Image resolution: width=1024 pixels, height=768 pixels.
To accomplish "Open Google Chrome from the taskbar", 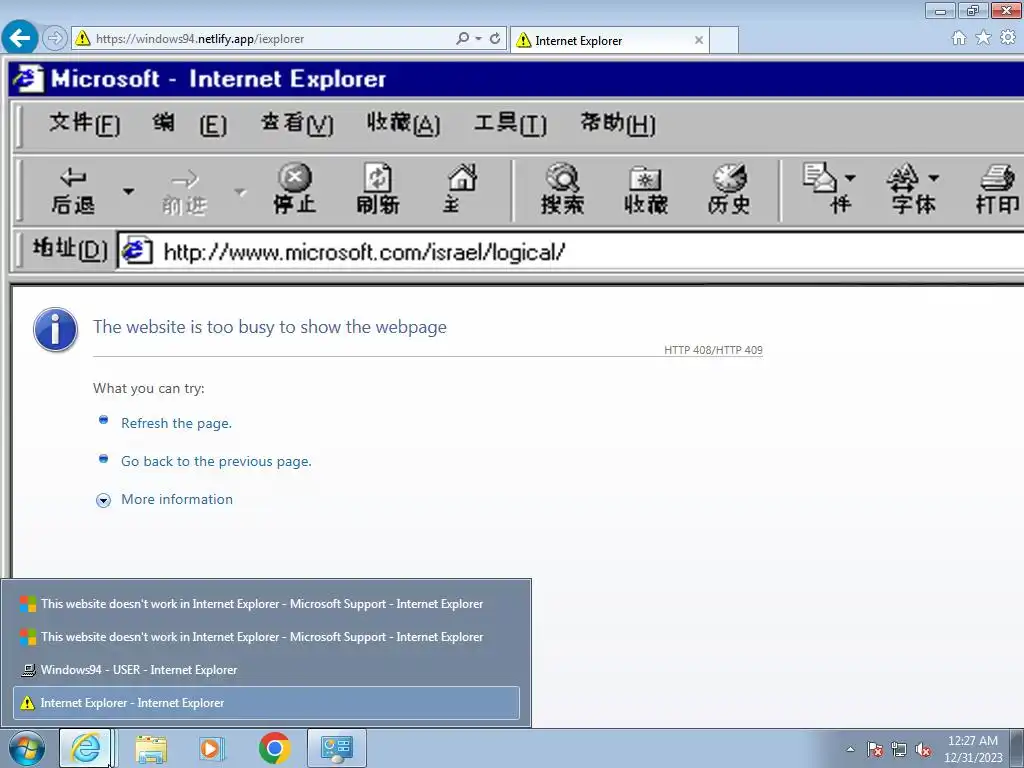I will click(274, 748).
